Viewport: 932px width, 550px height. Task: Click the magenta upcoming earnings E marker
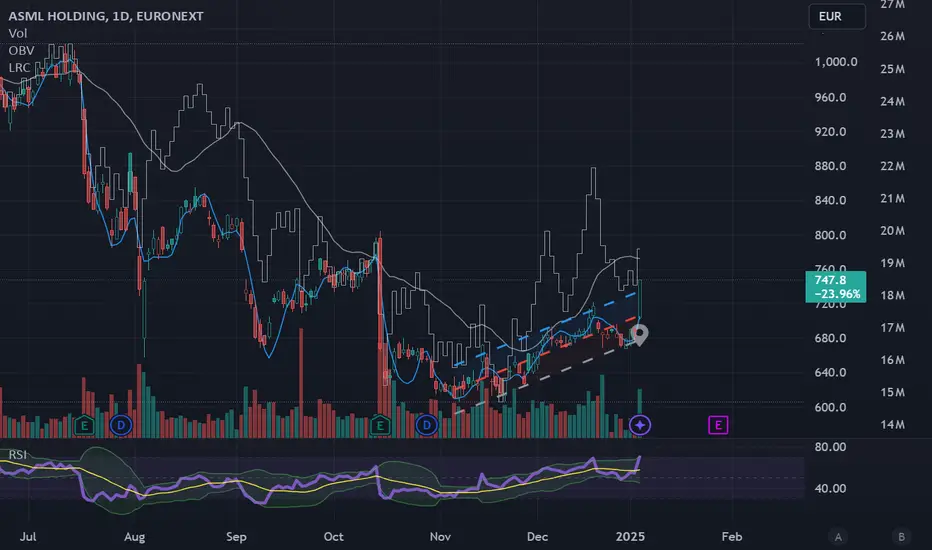point(718,425)
